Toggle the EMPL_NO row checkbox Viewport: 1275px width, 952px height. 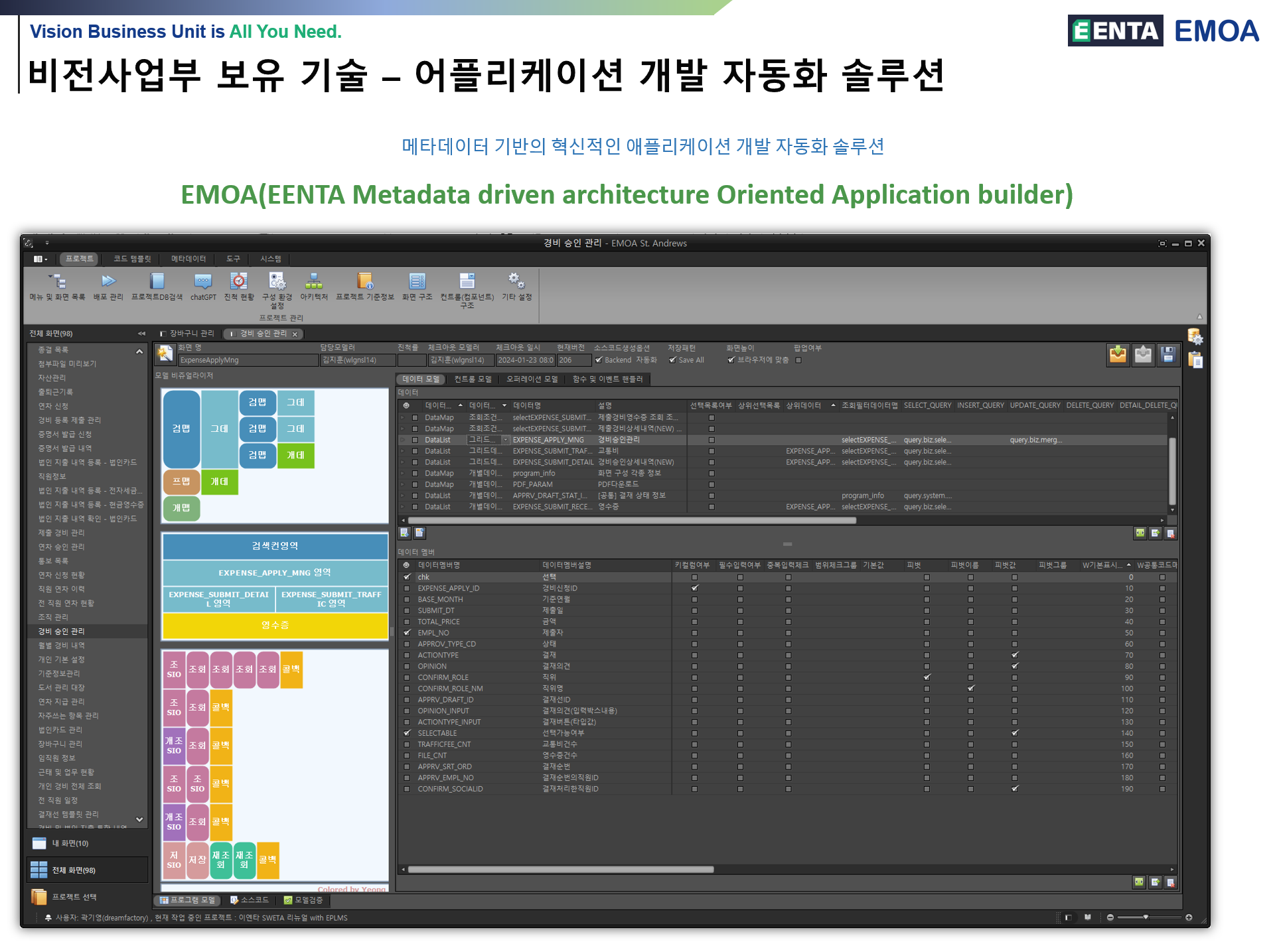point(407,633)
